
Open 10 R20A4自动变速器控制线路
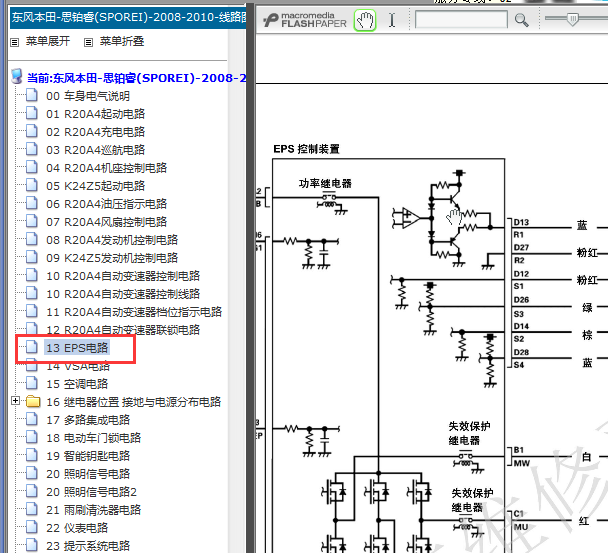(x=123, y=294)
